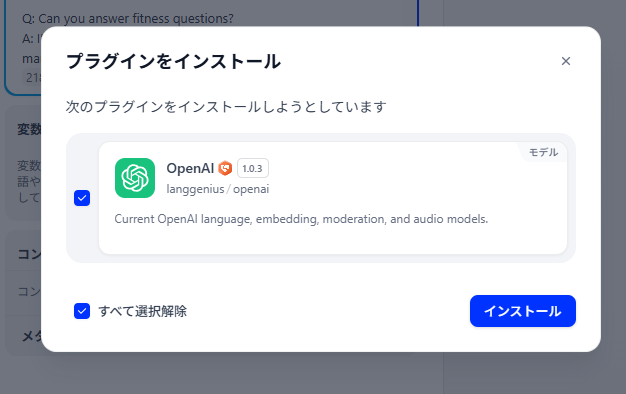Click the 次のプラグインをインストールしようとしています message
Screen dimensions: 626x394
click(226, 107)
